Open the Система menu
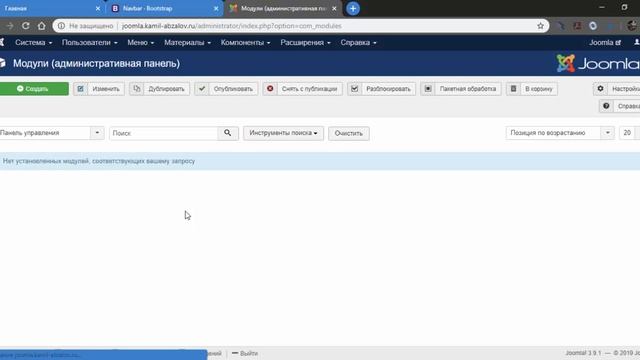The height and width of the screenshot is (360, 640). click(33, 42)
